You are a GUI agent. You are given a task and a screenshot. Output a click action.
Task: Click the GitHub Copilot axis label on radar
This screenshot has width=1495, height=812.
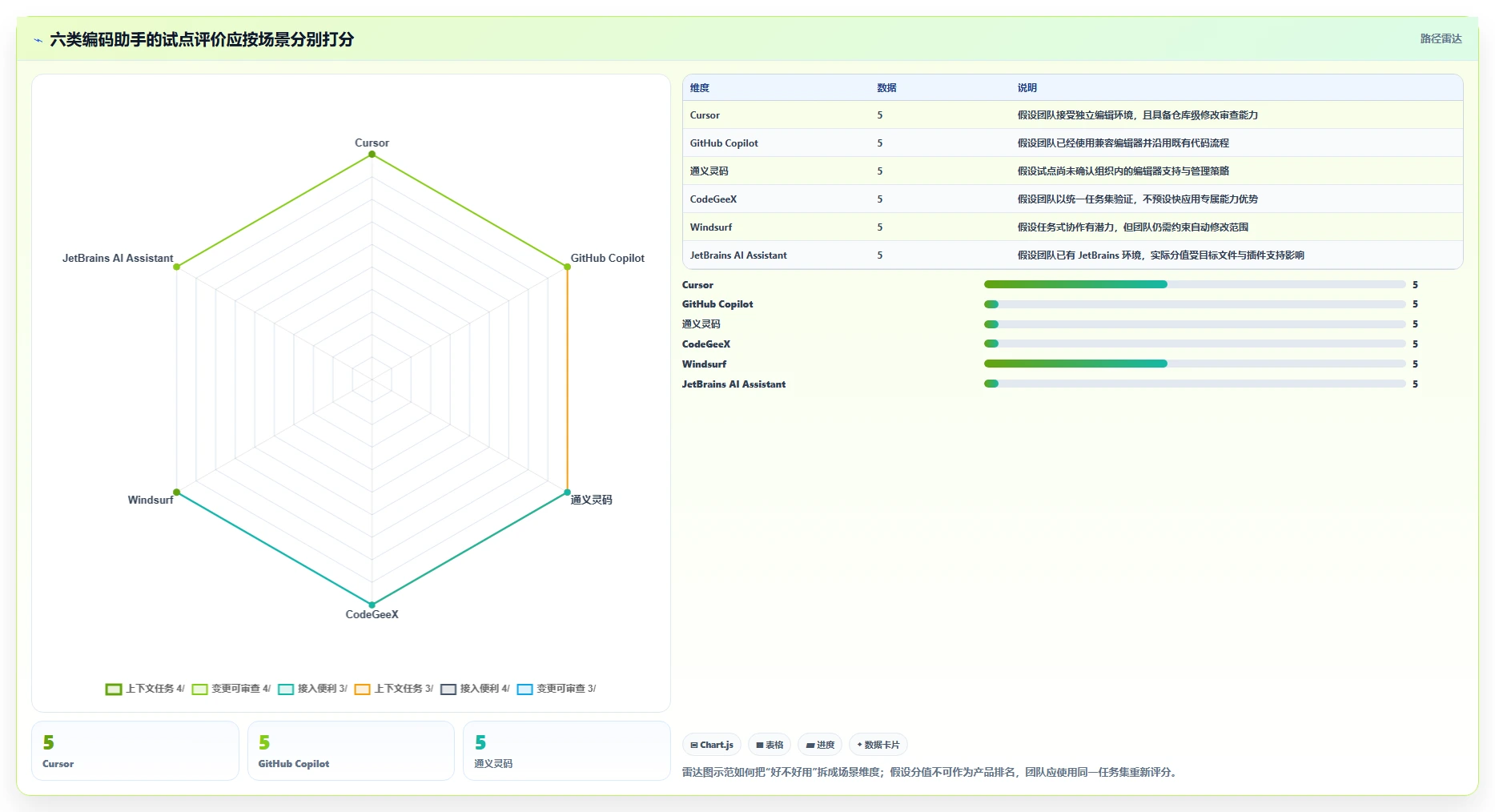click(607, 258)
